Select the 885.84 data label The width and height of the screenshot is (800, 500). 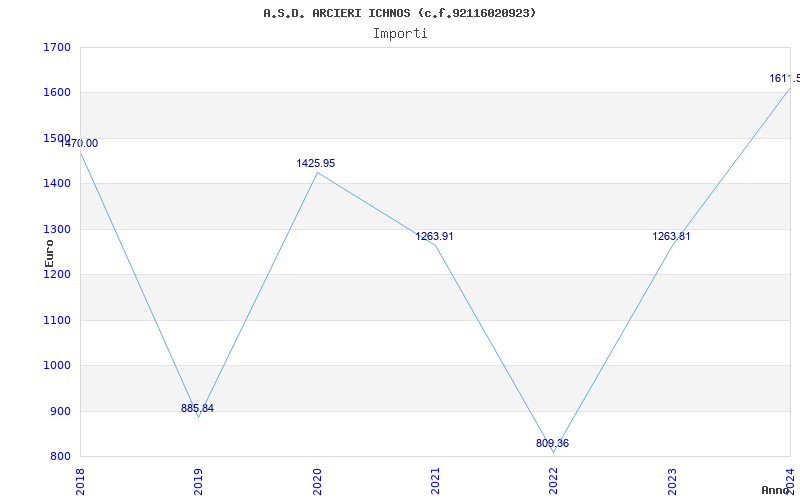(197, 408)
